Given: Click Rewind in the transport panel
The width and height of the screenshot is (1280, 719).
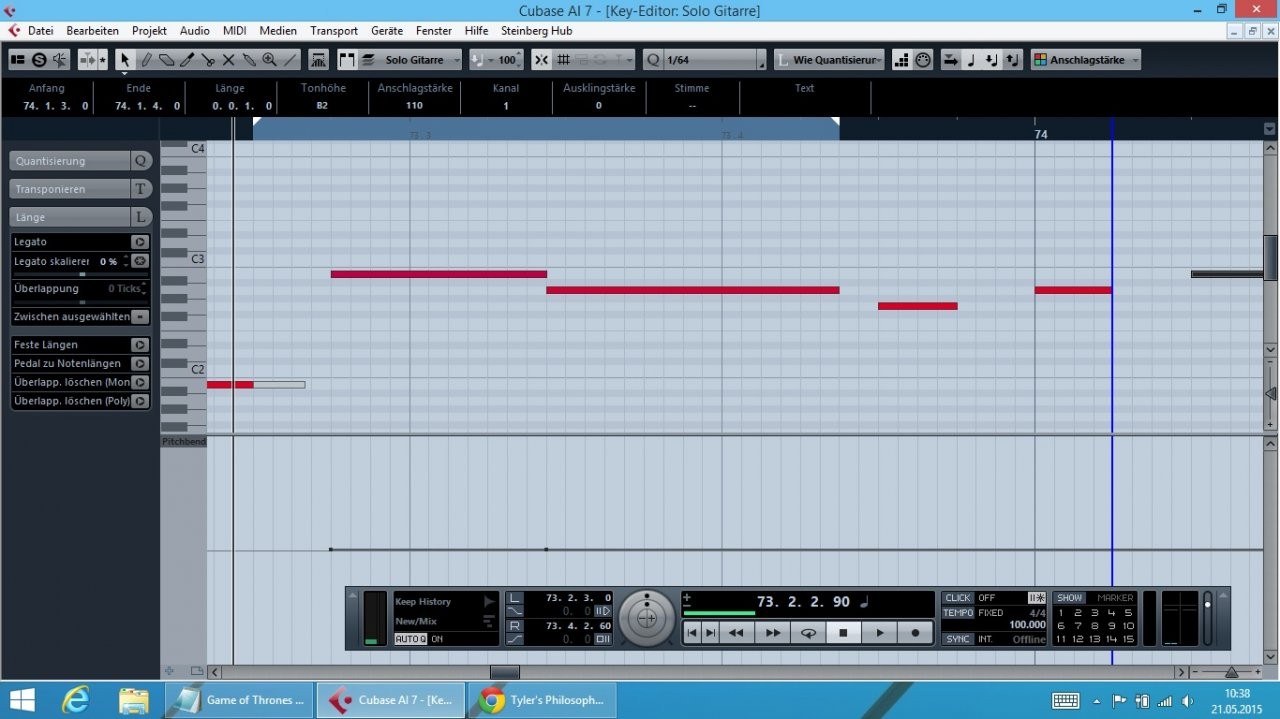Looking at the screenshot, I should click(736, 633).
